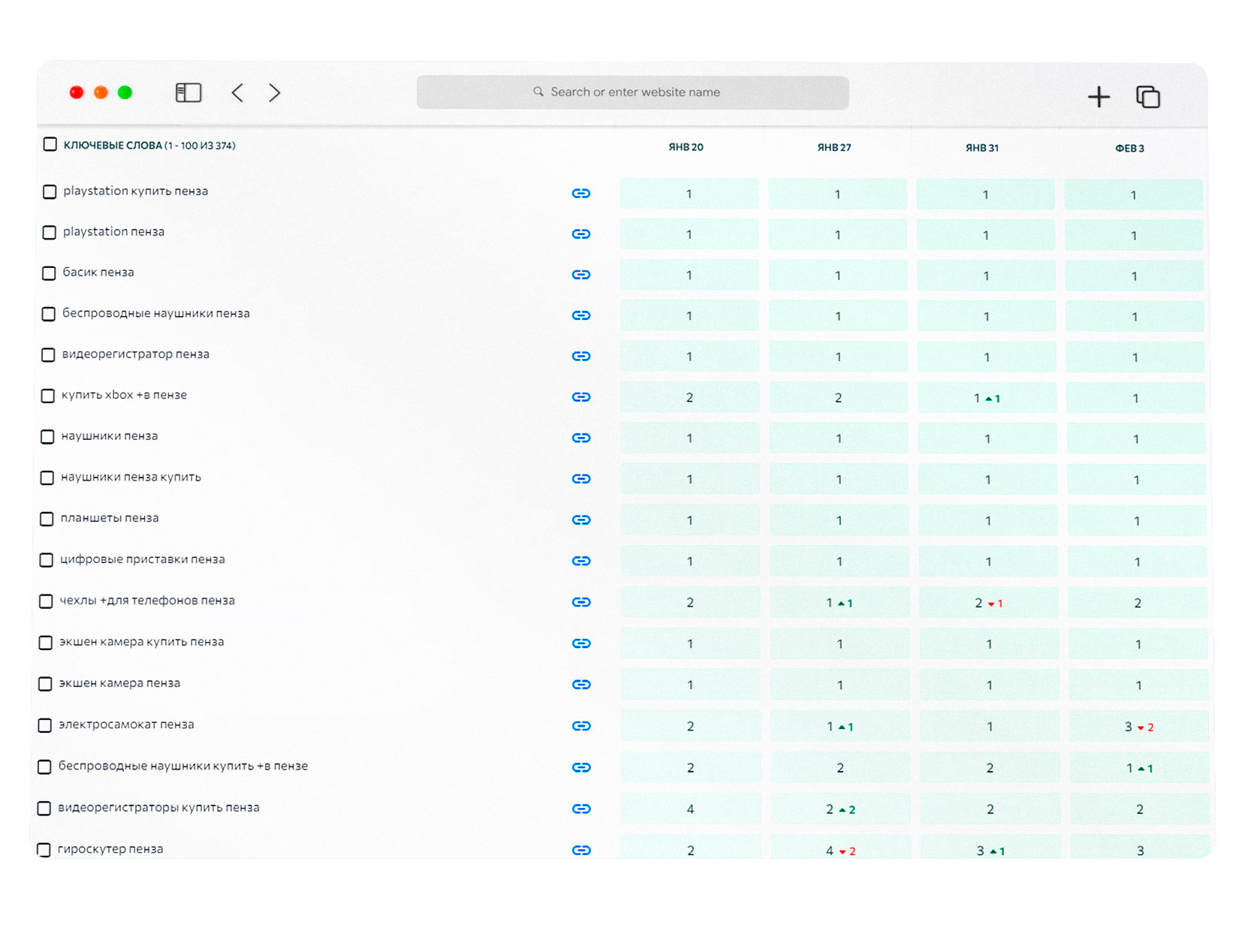1251x952 pixels.
Task: Open link icon for цифровые приставки пенза
Action: [x=581, y=561]
